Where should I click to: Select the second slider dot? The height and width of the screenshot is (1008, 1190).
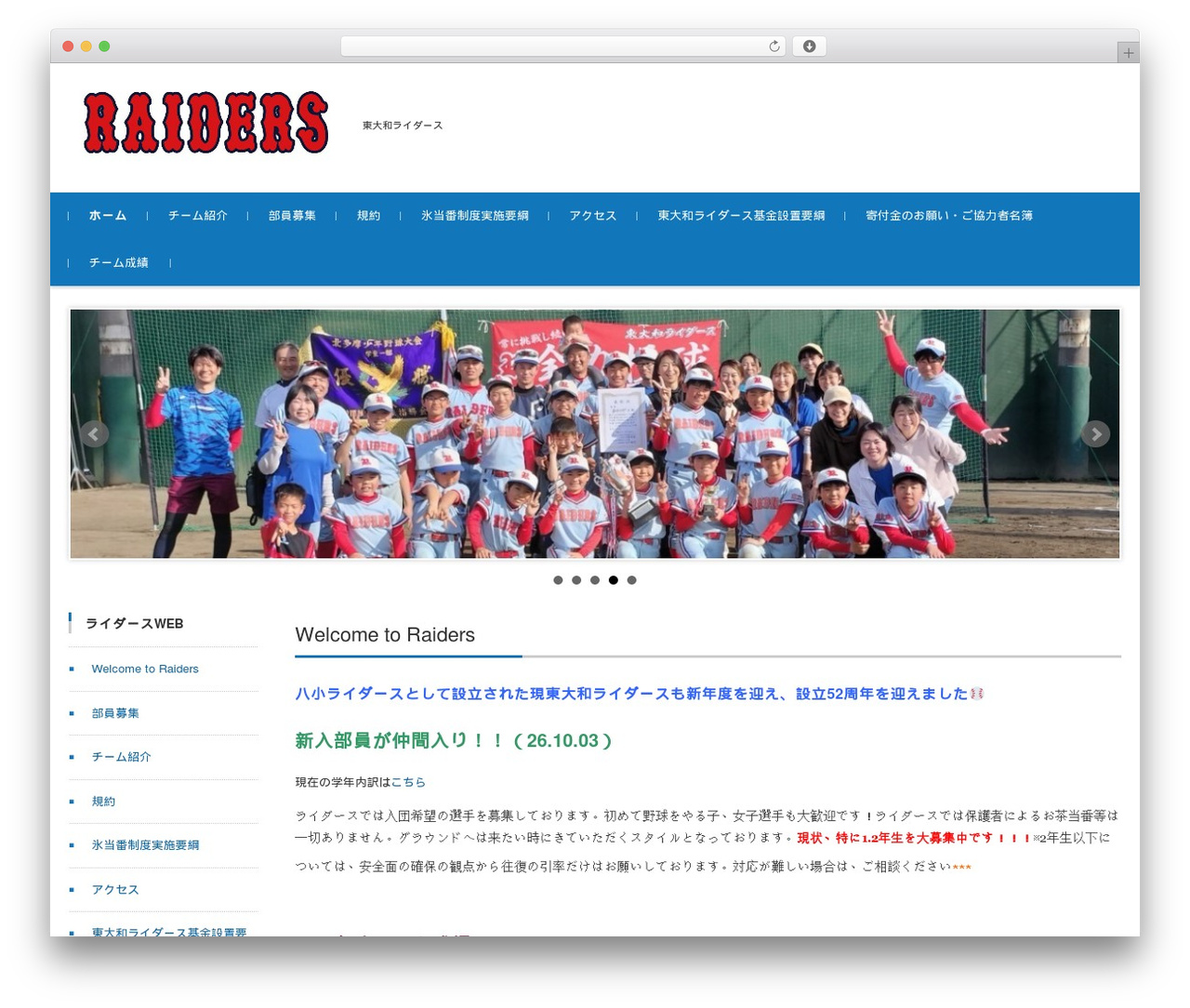tap(576, 580)
